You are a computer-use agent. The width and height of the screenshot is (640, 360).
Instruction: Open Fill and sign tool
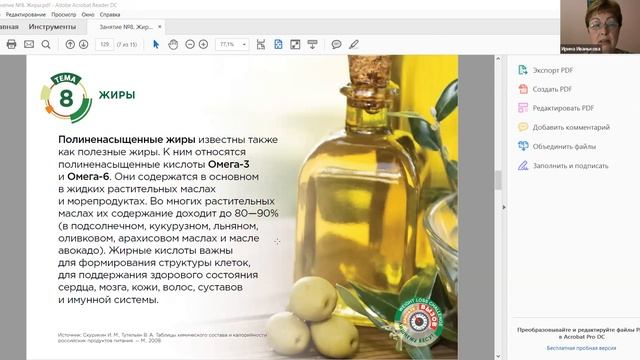563,166
